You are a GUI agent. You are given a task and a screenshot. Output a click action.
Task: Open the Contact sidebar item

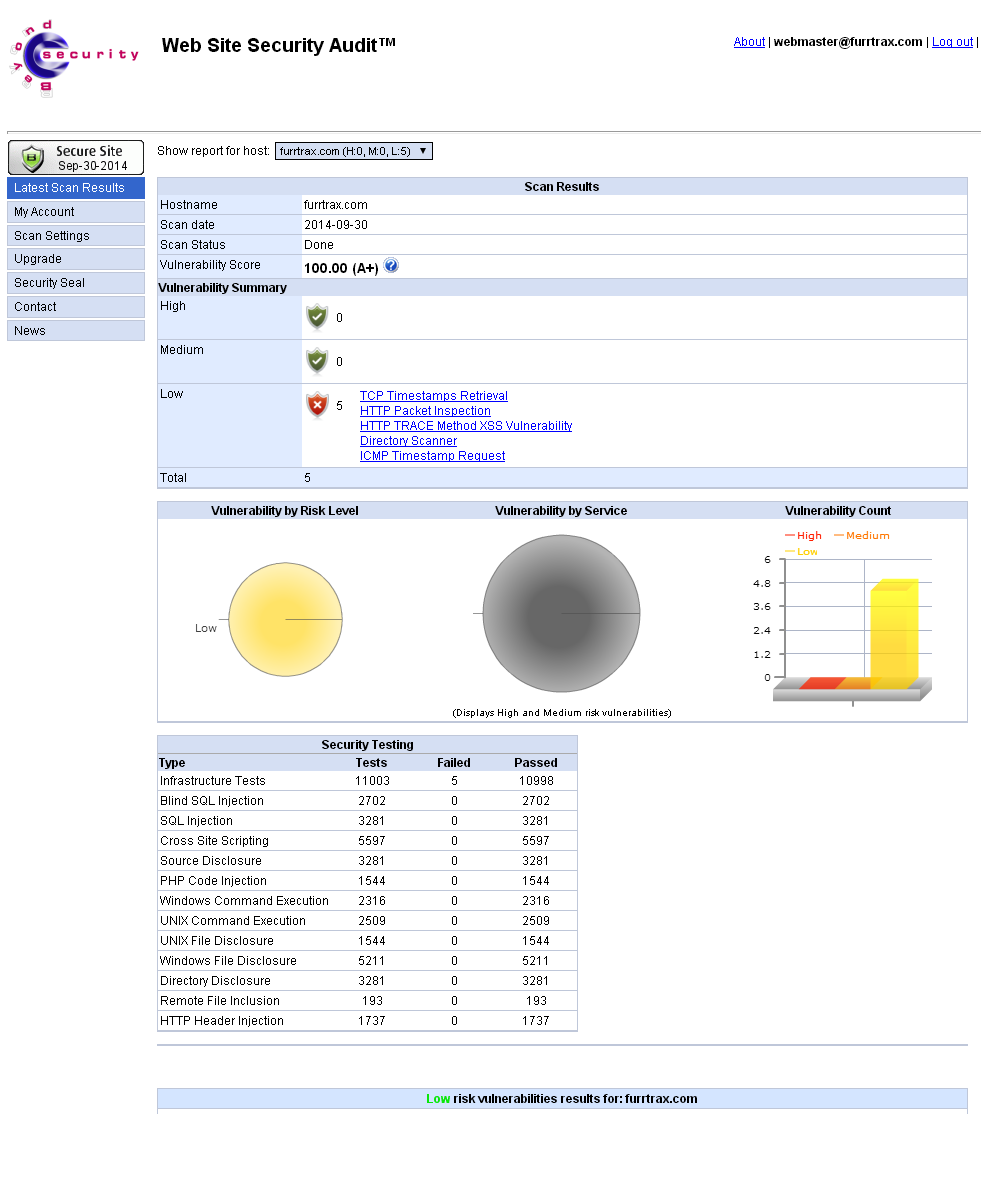pos(76,307)
